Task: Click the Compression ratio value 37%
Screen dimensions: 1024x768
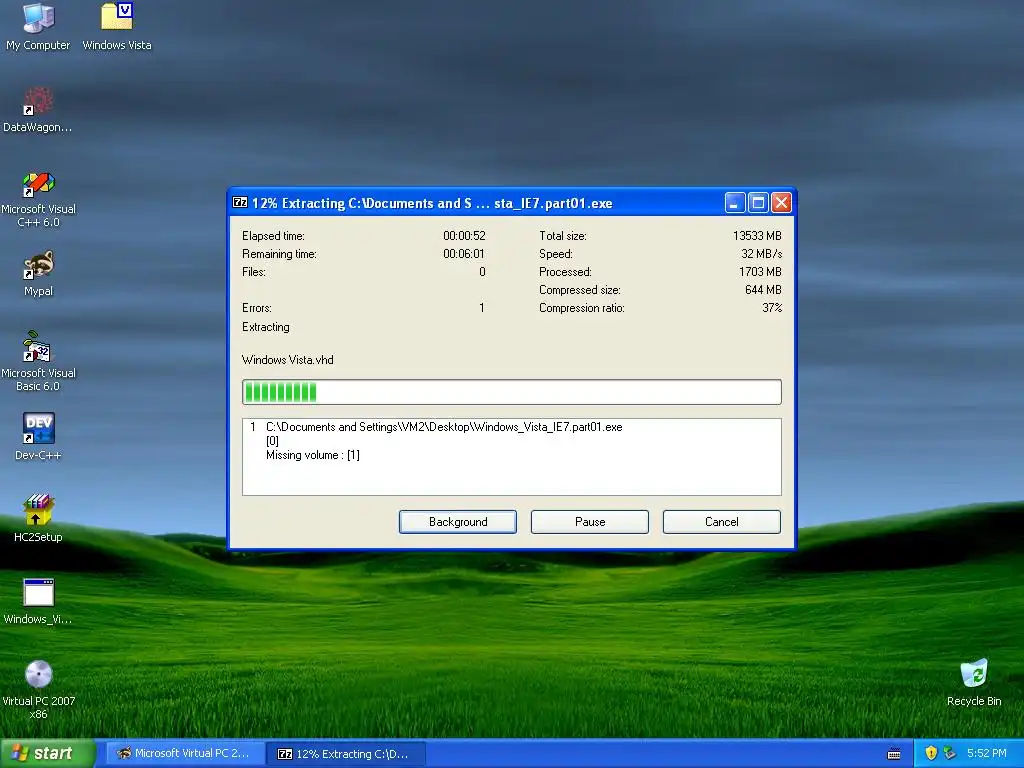Action: pyautogui.click(x=772, y=308)
